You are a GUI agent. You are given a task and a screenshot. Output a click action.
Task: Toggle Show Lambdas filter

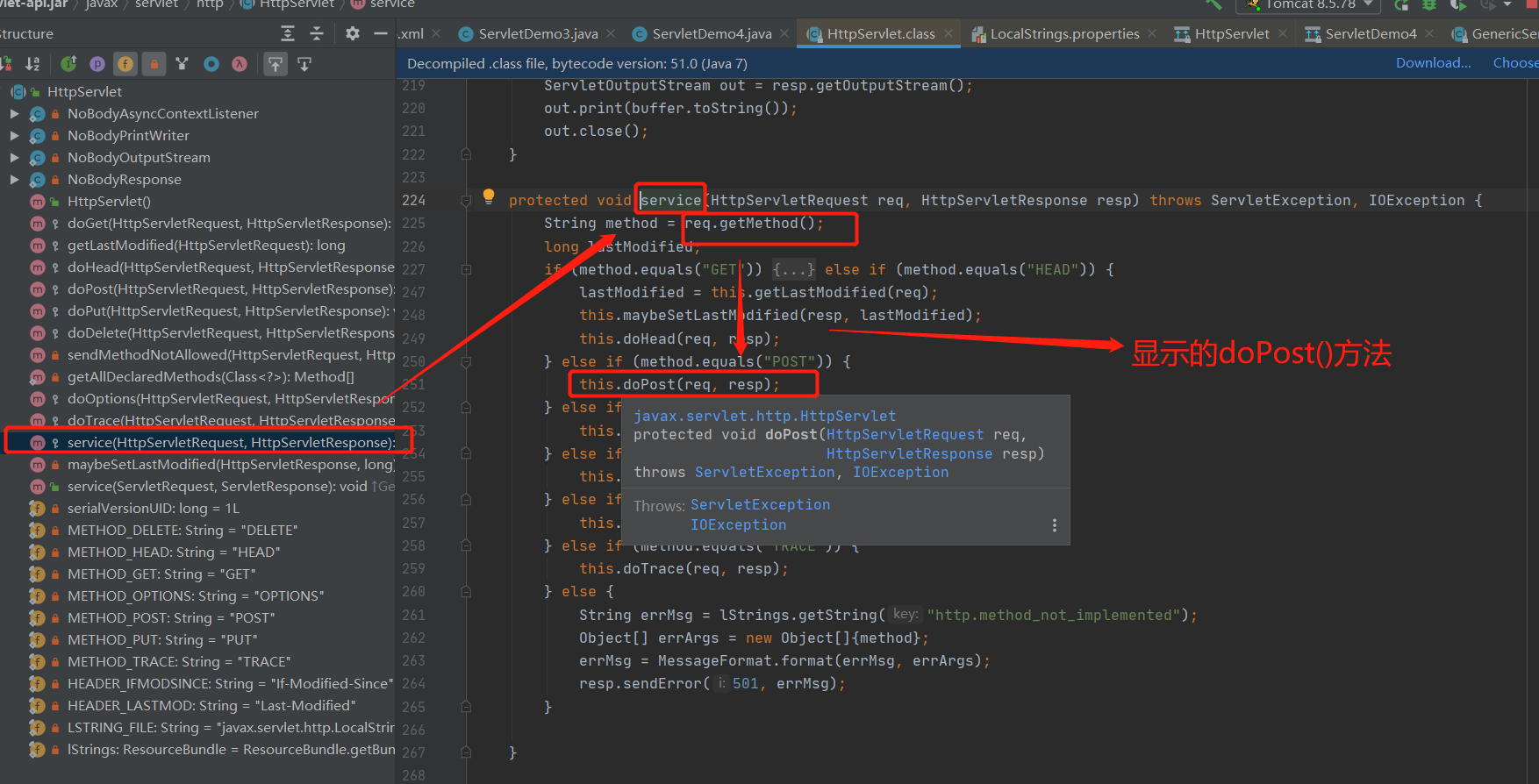click(239, 64)
